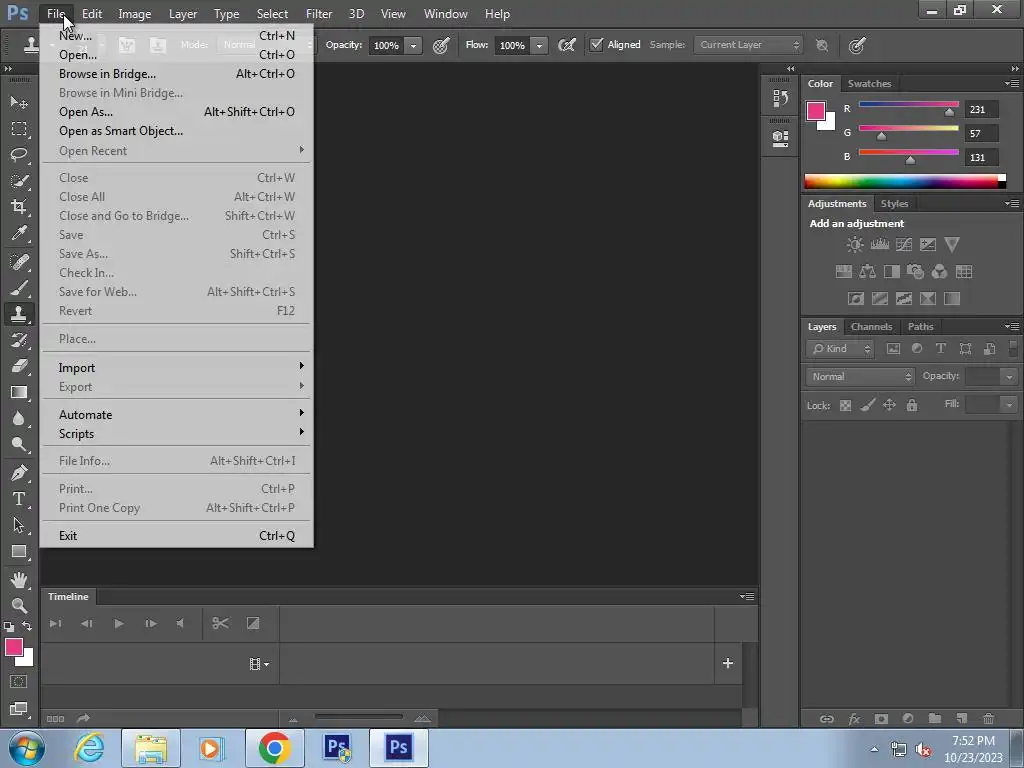Open the layer Kind filter dropdown
The image size is (1024, 768).
[840, 349]
